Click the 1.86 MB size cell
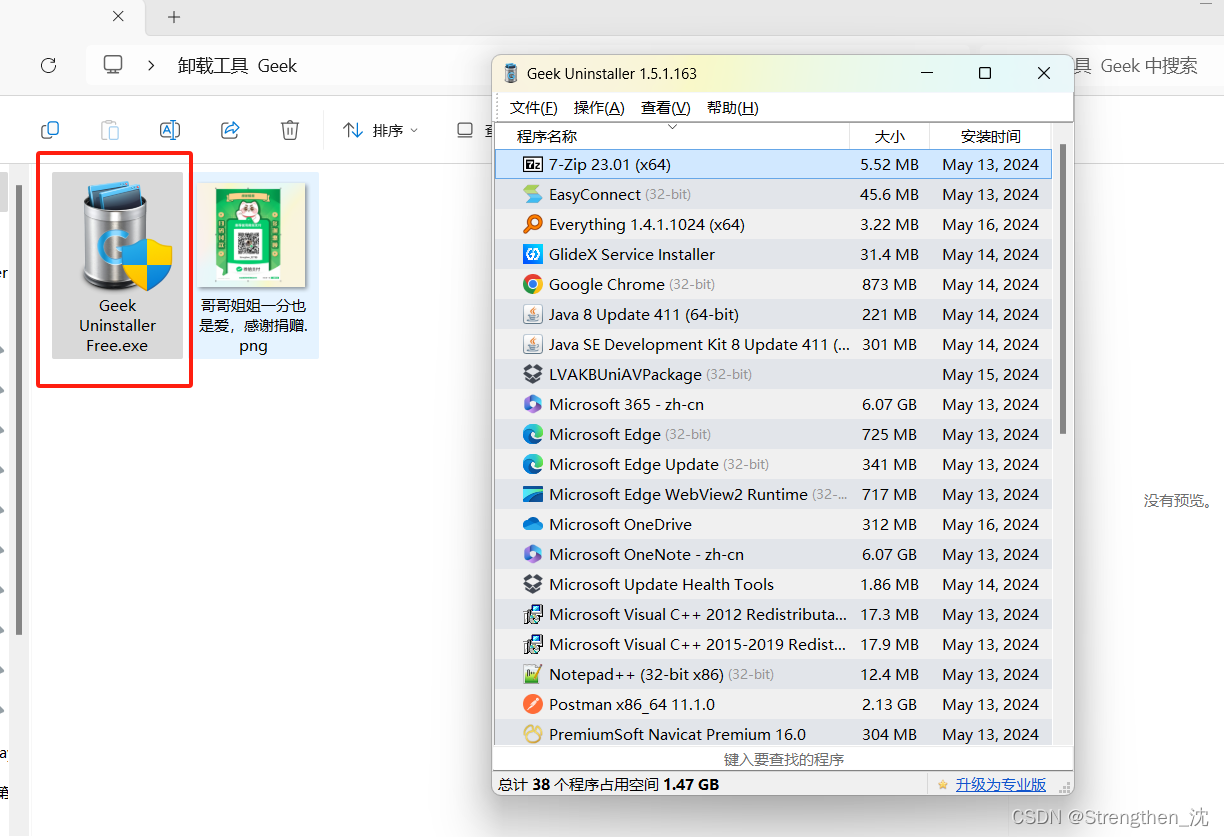The height and width of the screenshot is (837, 1224). 889,584
